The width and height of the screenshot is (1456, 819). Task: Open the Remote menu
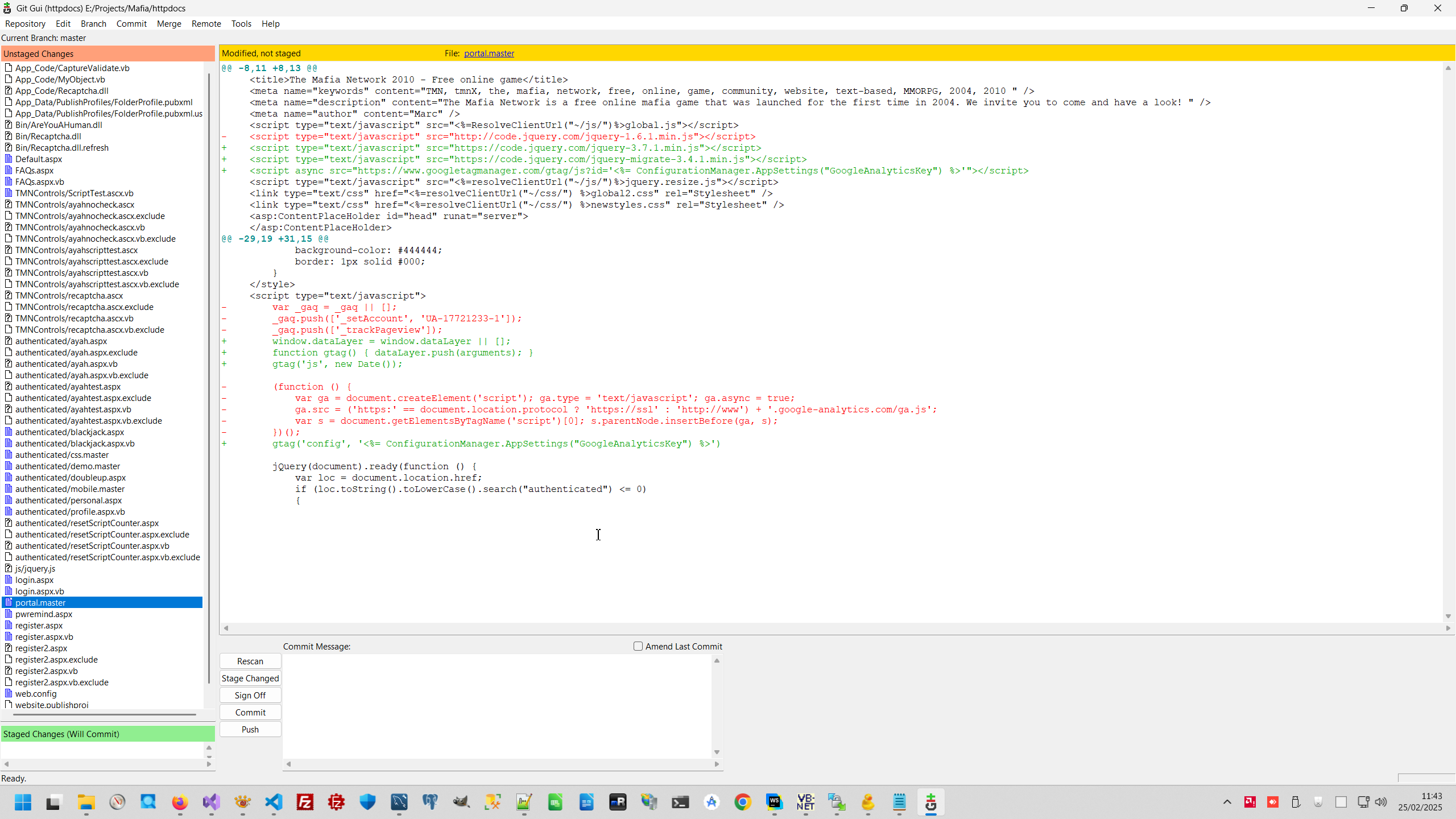tap(206, 23)
